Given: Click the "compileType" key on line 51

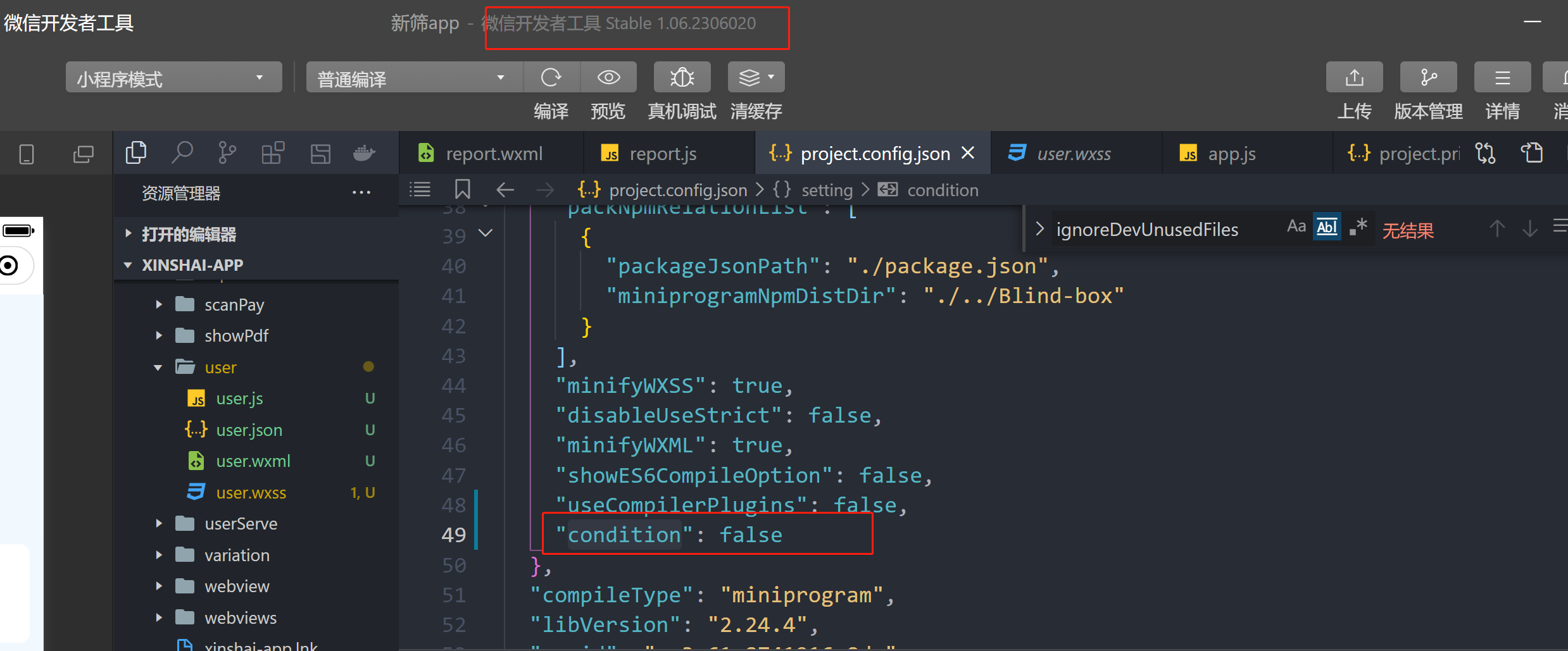Looking at the screenshot, I should [x=612, y=595].
